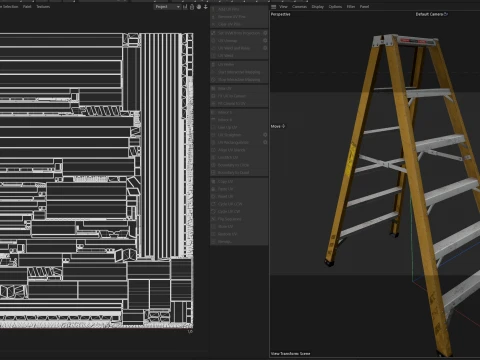Open the viewport Filter menu
This screenshot has height=360, width=480.
[x=351, y=7]
